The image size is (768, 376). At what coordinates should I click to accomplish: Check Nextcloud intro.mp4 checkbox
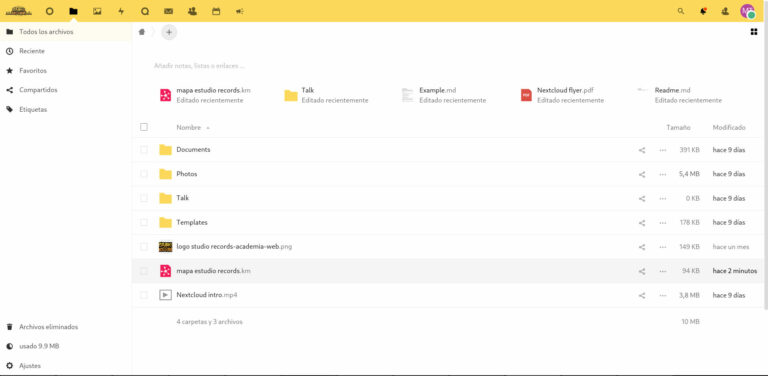click(144, 295)
